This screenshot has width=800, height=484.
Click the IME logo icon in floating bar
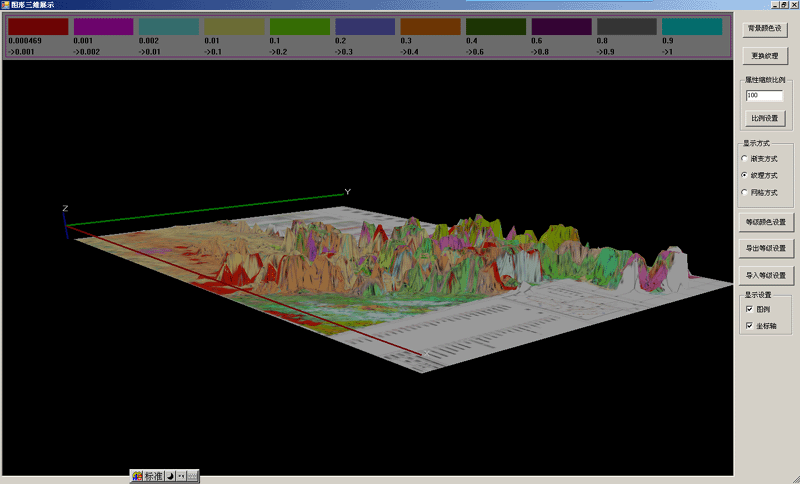pyautogui.click(x=137, y=476)
